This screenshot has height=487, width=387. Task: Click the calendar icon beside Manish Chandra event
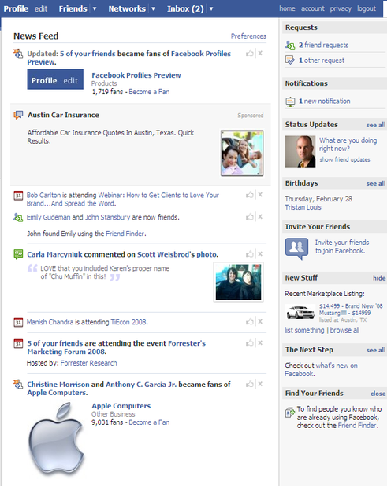click(18, 322)
